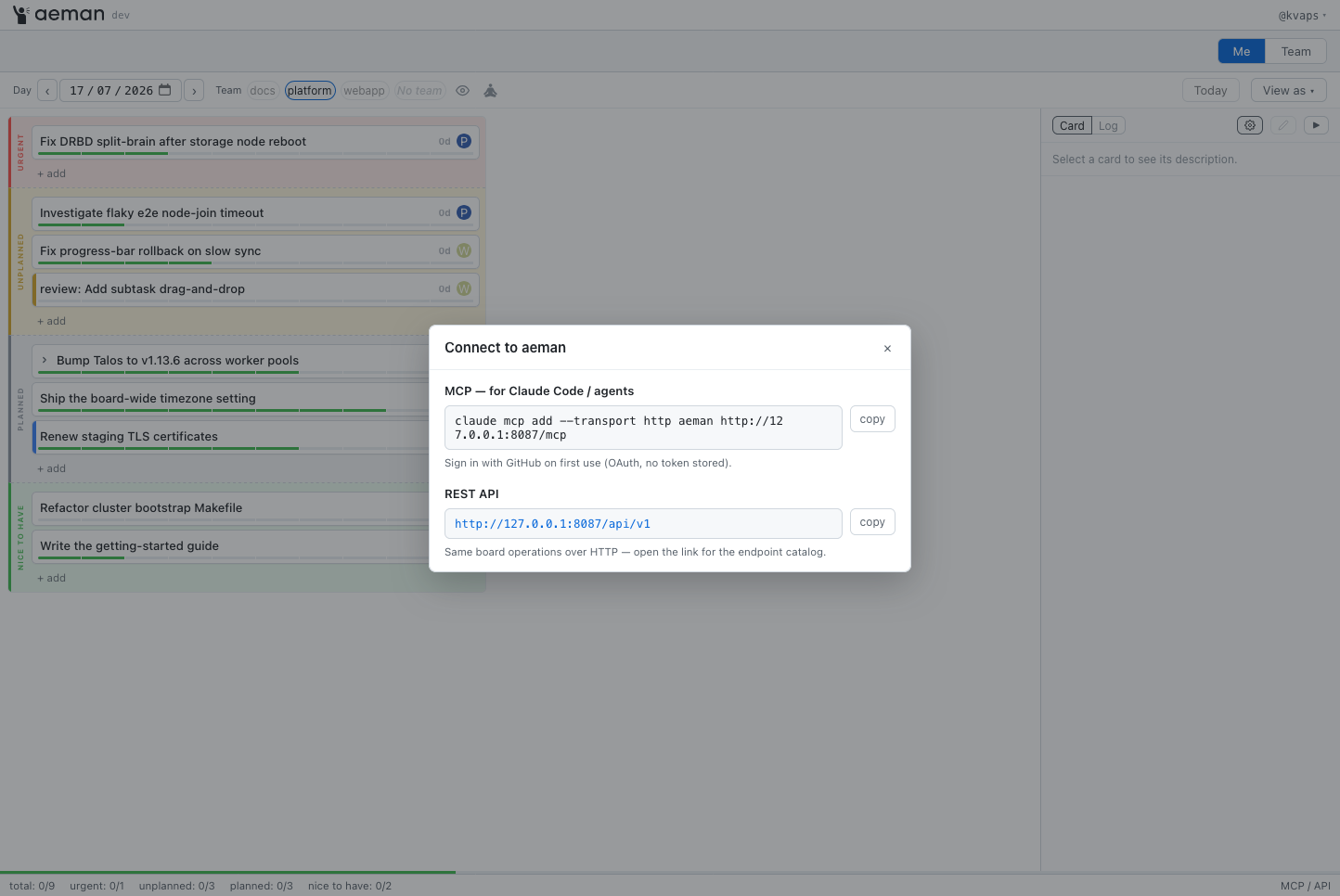
Task: Toggle the webapp team filter
Action: [364, 91]
